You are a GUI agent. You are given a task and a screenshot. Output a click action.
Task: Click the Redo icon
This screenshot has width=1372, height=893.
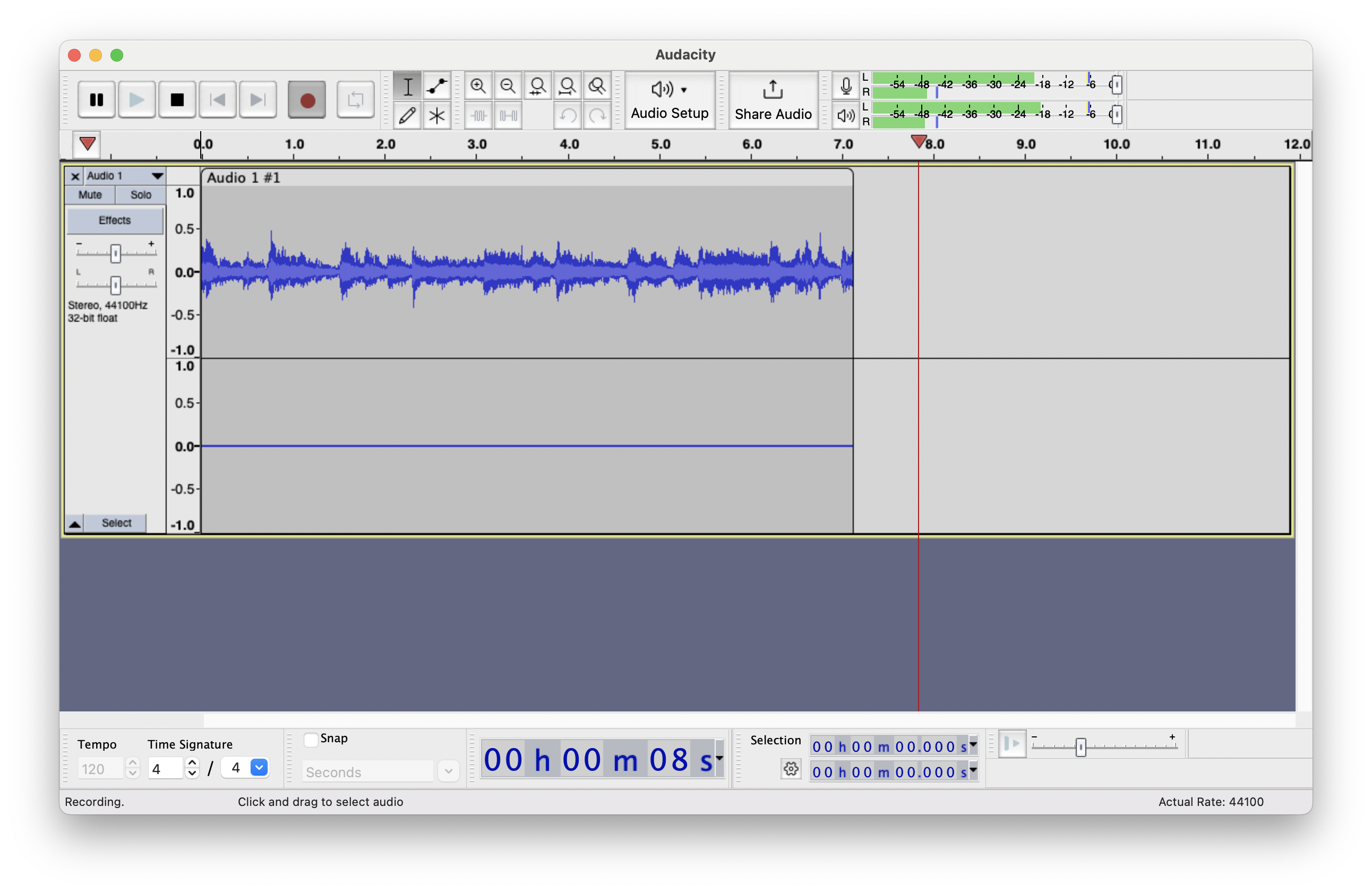pos(597,115)
